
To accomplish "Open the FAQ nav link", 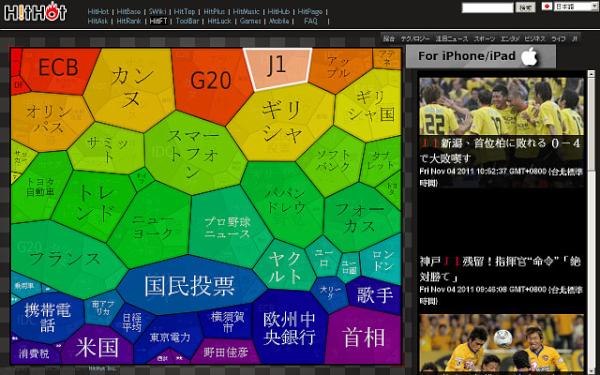I will [311, 21].
